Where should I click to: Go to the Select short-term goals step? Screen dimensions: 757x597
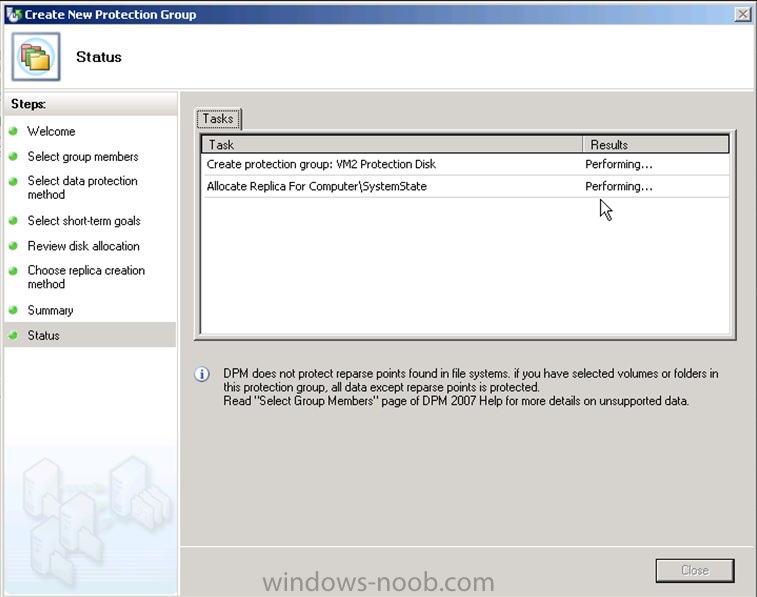click(84, 221)
